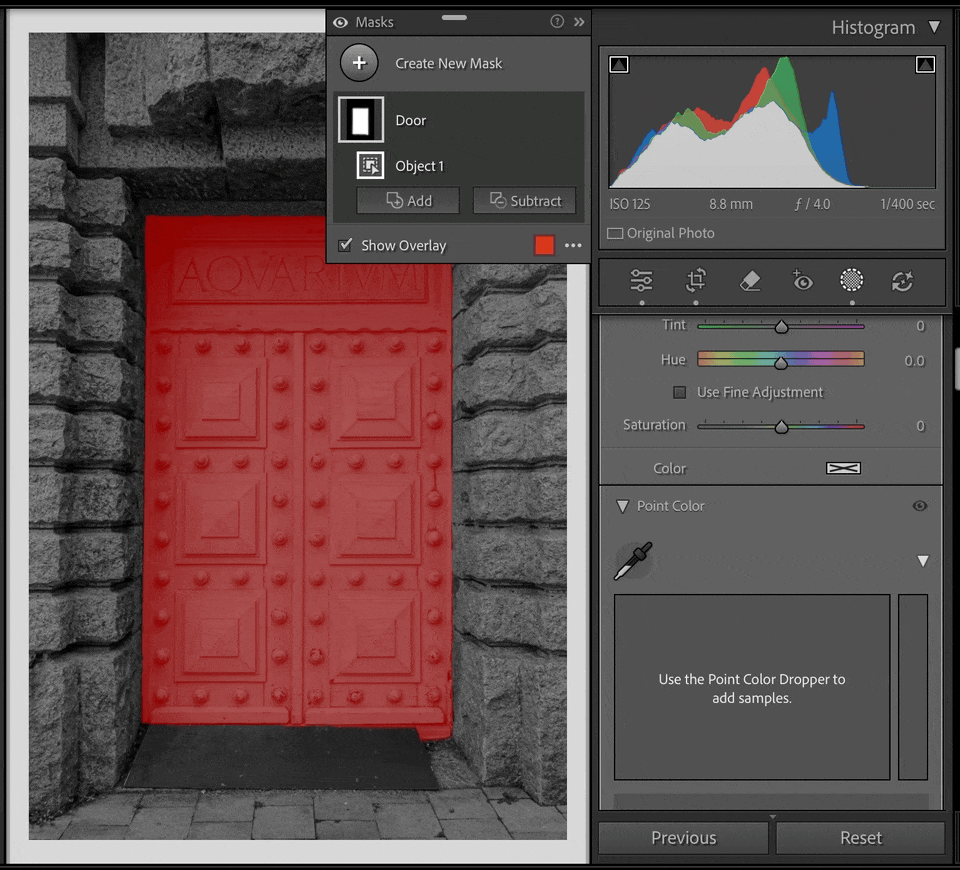Enable Use Fine Adjustment checkbox

680,392
